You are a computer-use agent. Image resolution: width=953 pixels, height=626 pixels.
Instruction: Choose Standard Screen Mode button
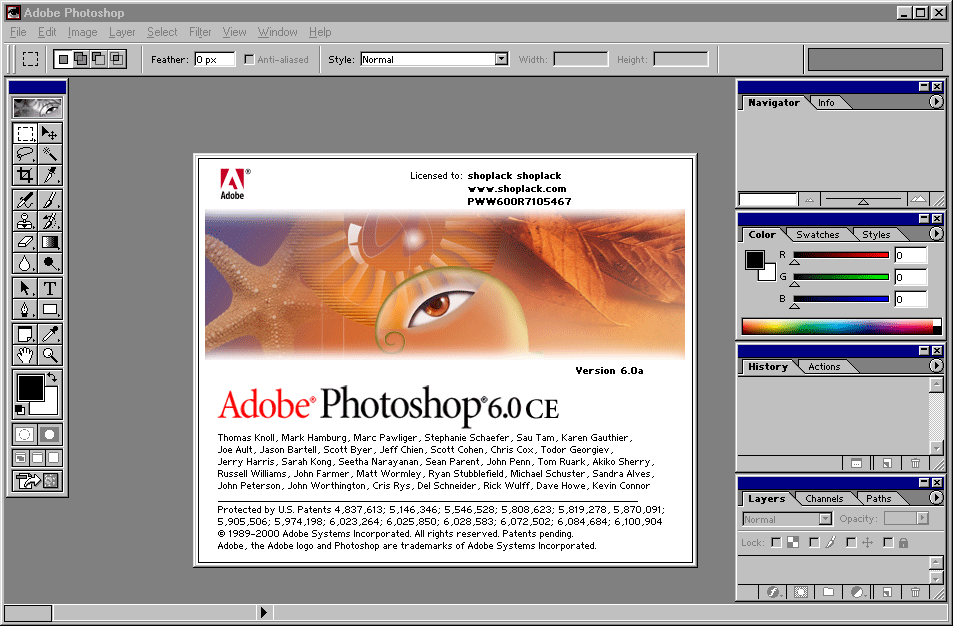(21, 458)
